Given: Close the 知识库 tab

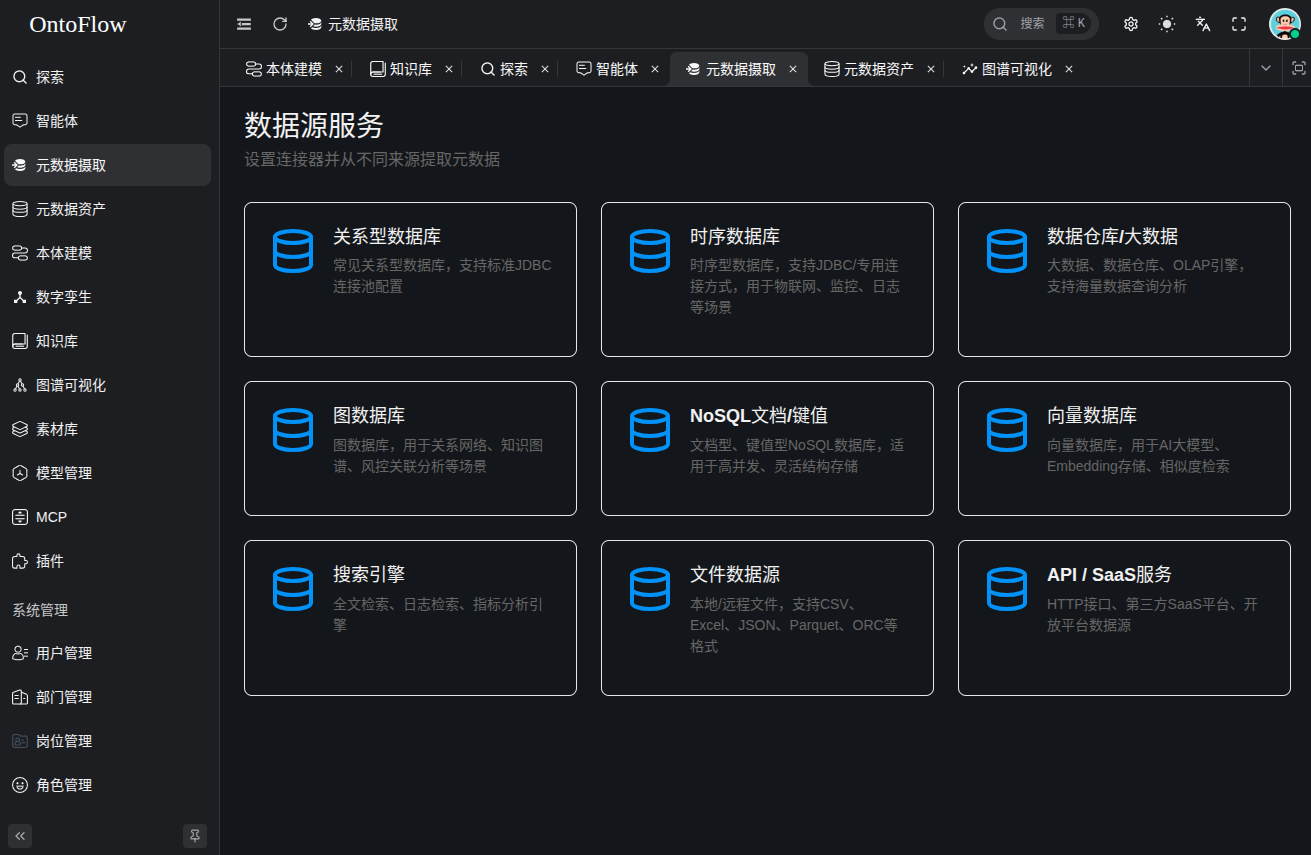Looking at the screenshot, I should coord(449,69).
